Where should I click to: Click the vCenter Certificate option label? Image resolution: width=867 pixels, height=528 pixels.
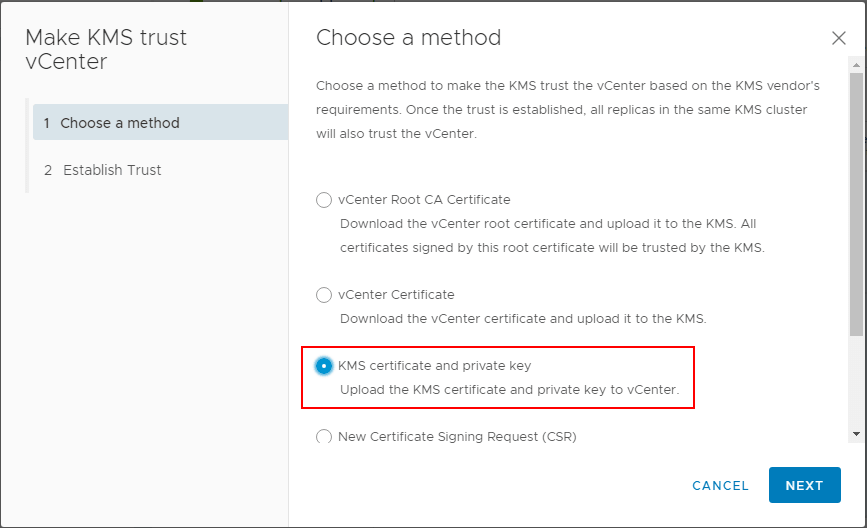pos(396,295)
